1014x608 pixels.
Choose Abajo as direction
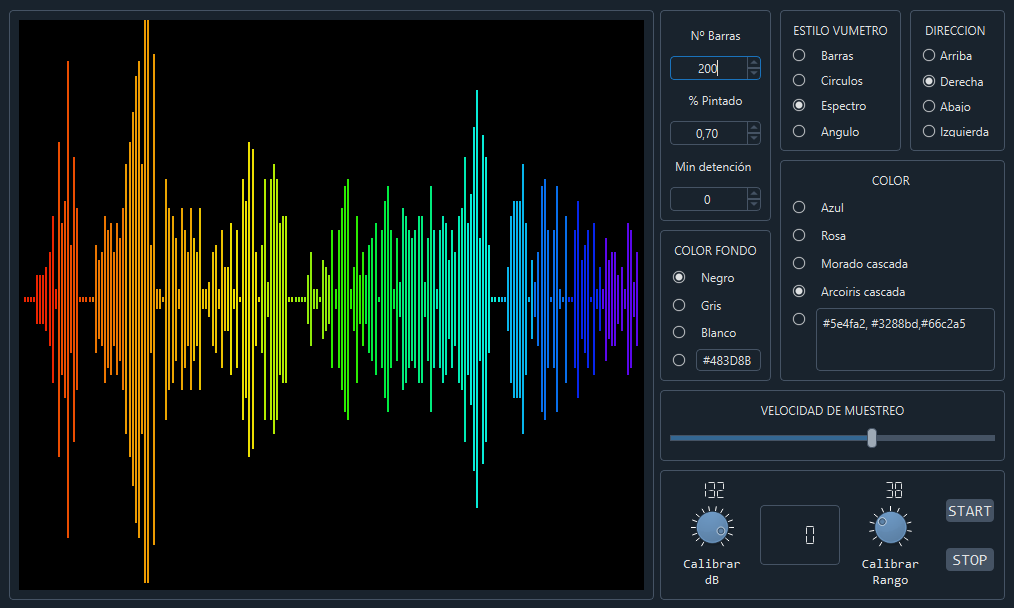[929, 106]
